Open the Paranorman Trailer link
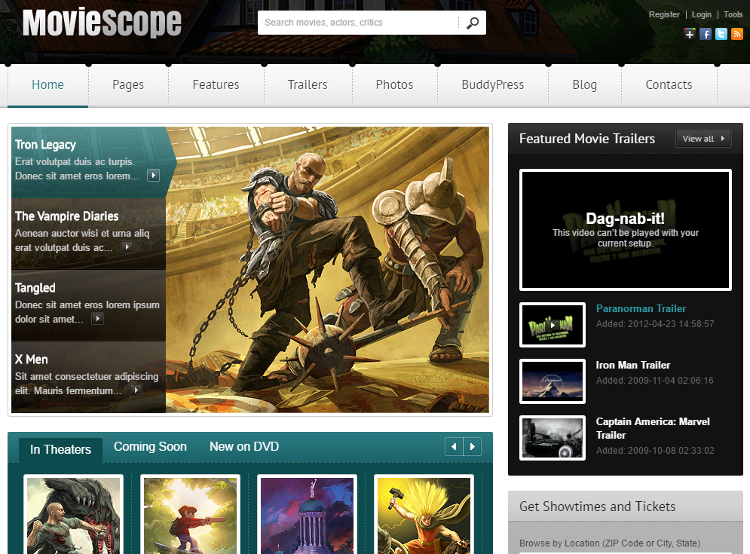 (x=641, y=309)
